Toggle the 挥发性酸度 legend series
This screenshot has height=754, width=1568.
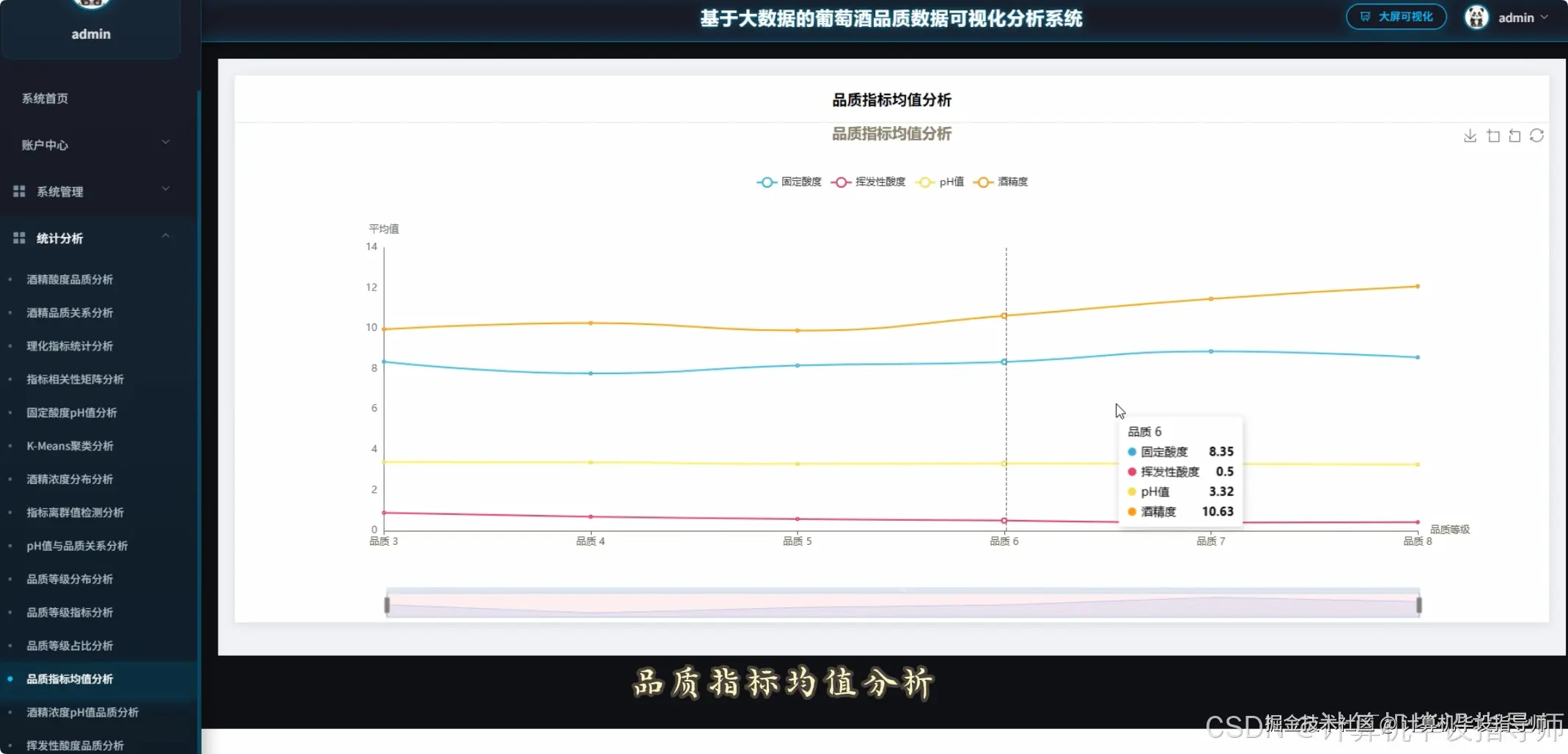point(869,182)
